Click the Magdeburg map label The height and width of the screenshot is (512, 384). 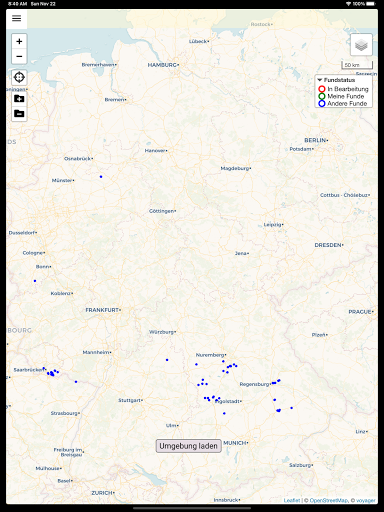click(x=235, y=168)
